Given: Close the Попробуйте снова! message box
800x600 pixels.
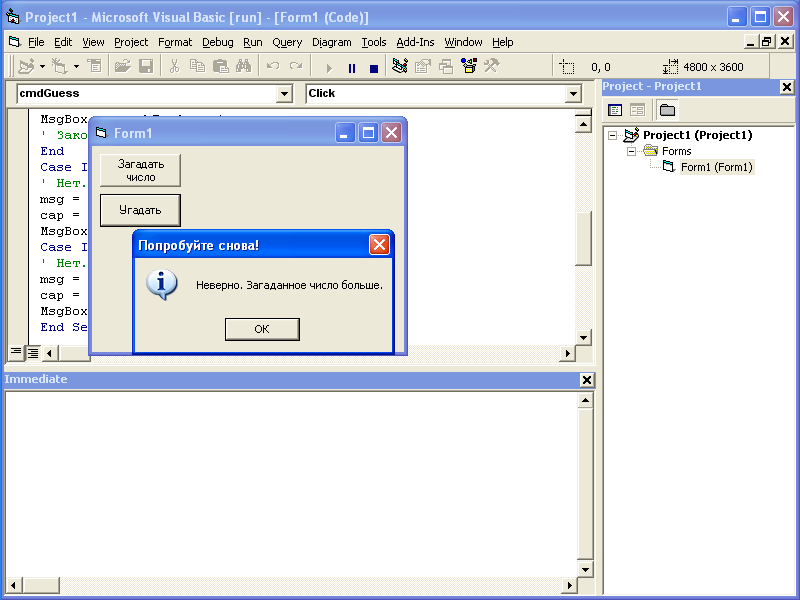Looking at the screenshot, I should [x=379, y=245].
